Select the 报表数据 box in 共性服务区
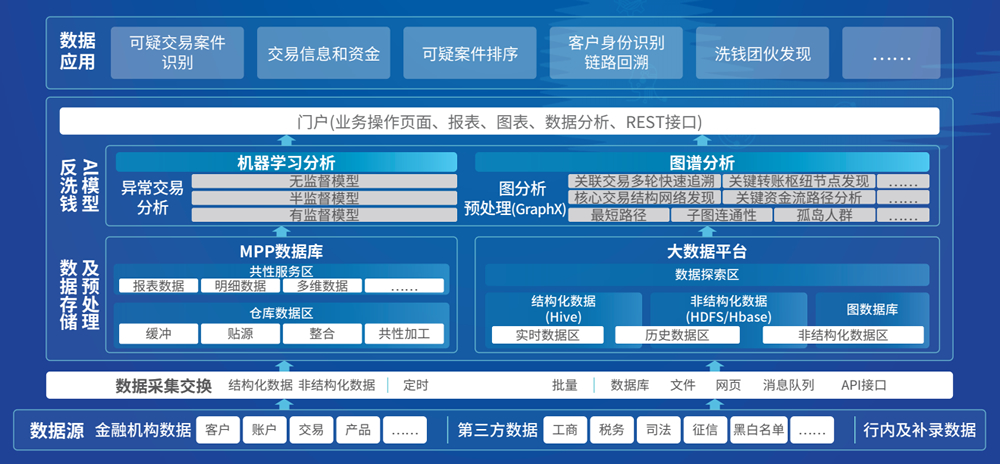The image size is (1000, 464). 158,286
